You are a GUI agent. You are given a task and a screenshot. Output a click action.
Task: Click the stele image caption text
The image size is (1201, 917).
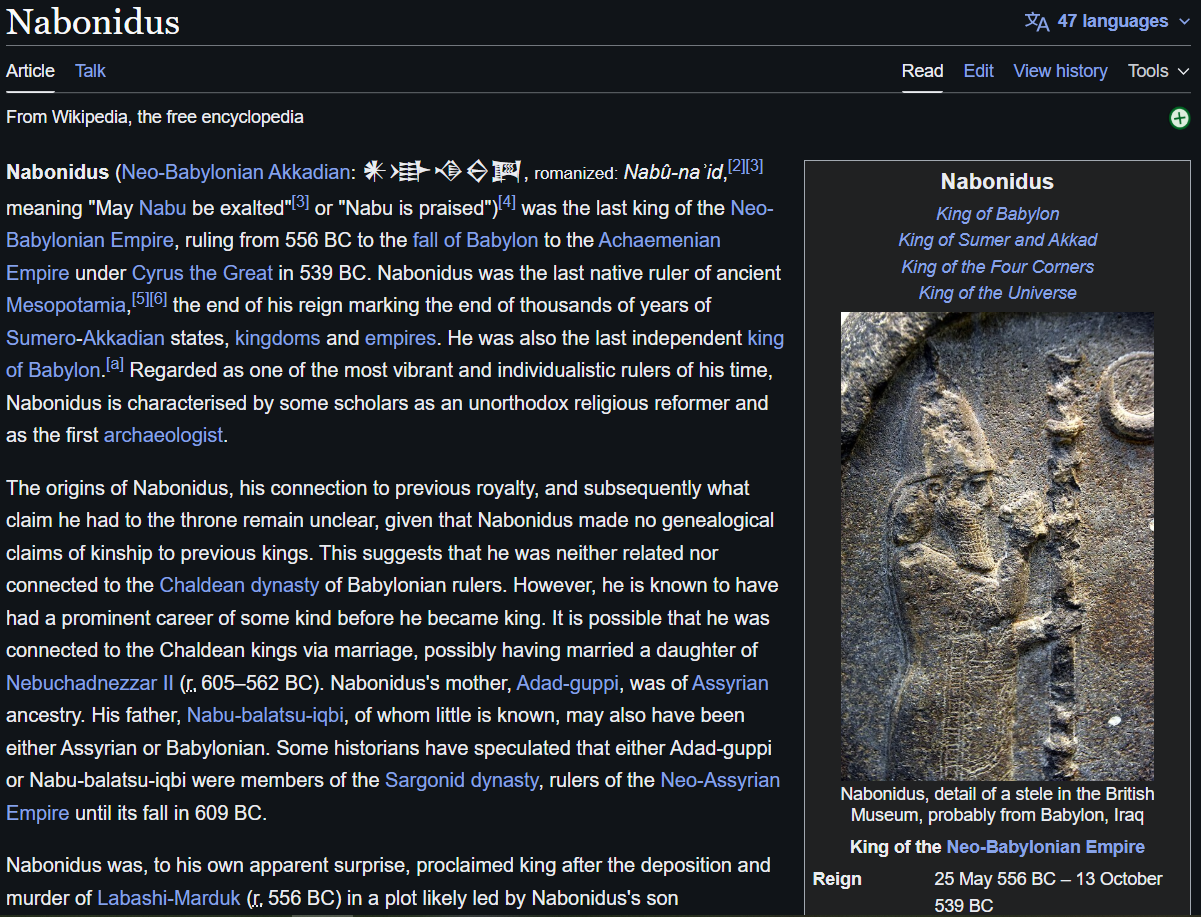(x=997, y=804)
